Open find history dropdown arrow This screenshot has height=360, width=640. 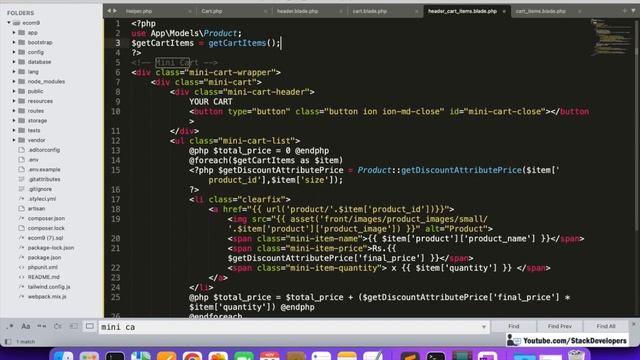coord(484,327)
